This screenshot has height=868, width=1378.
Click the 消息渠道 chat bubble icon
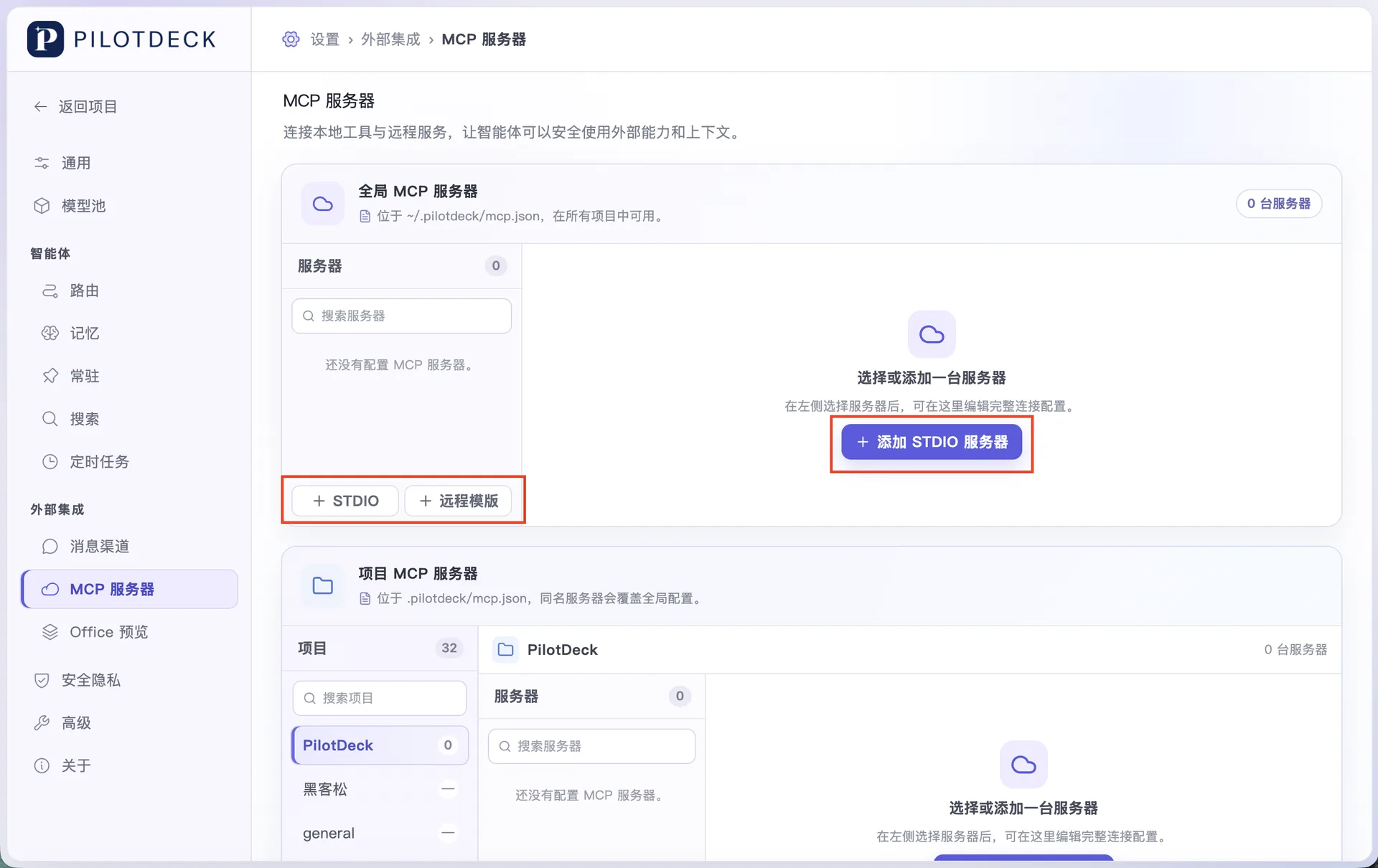point(50,547)
